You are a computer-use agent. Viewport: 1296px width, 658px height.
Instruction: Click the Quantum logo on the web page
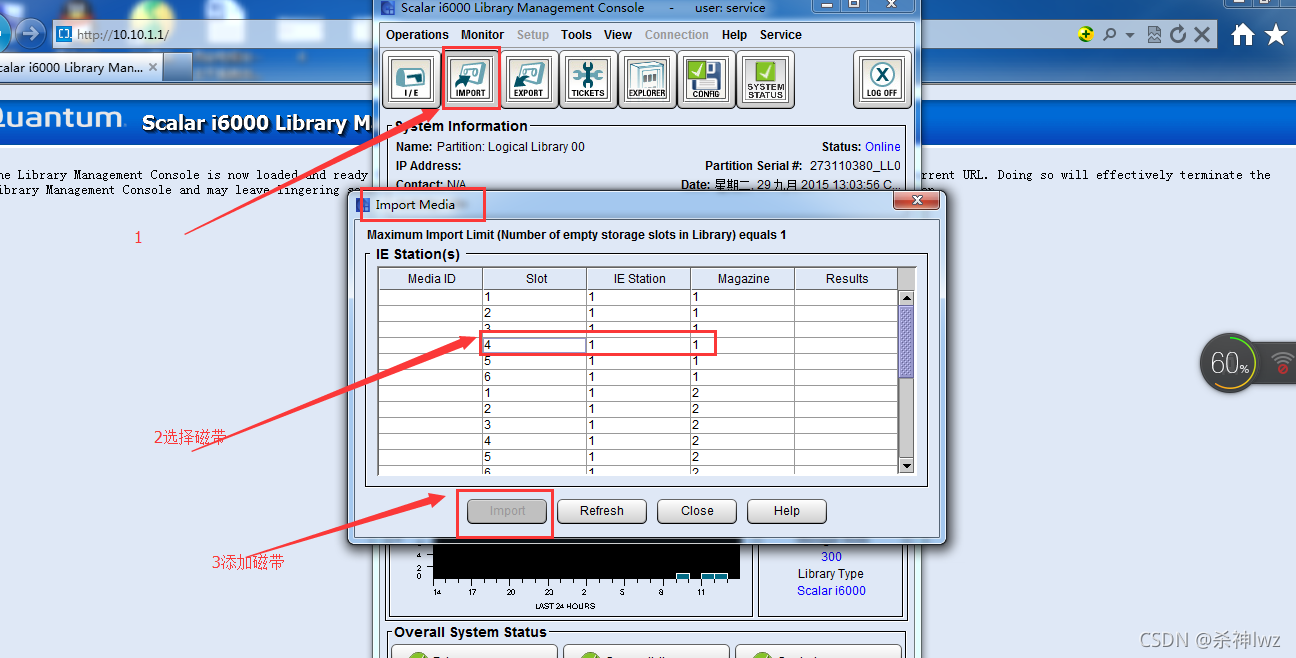[60, 119]
